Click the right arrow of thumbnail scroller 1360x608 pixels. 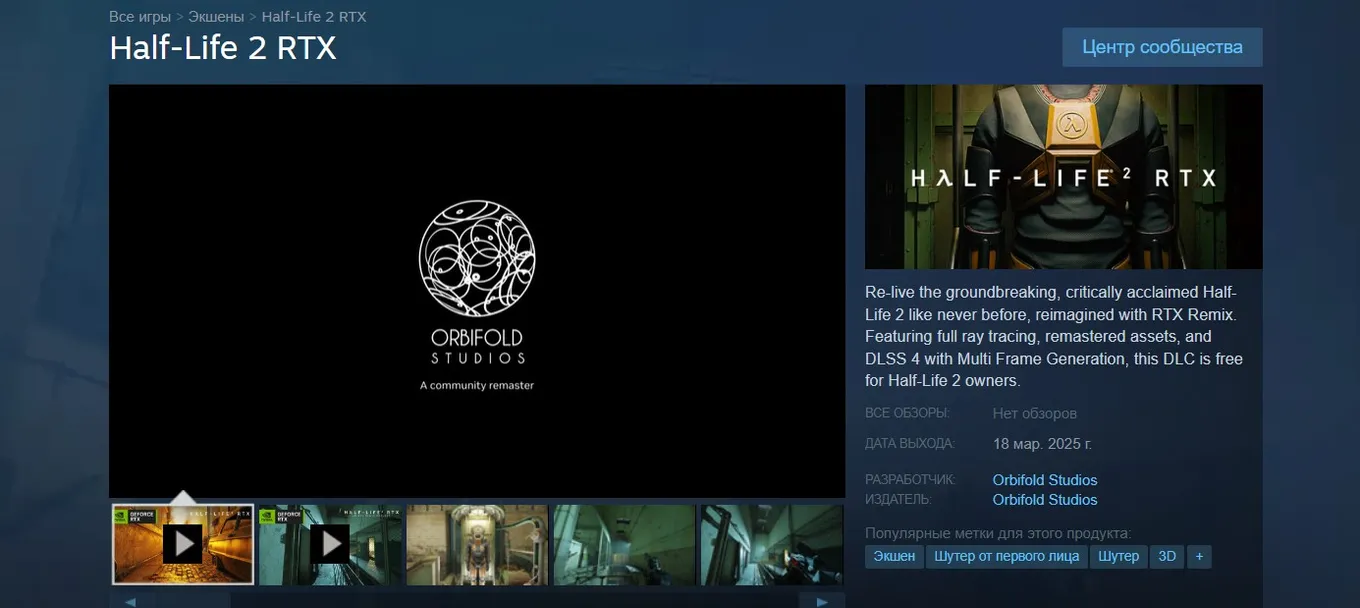click(822, 601)
